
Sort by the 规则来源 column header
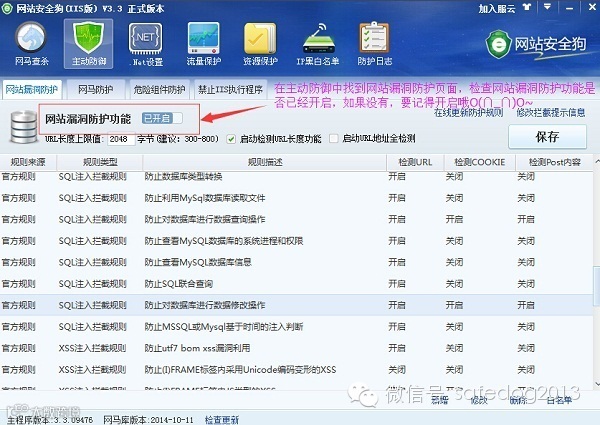coord(28,162)
